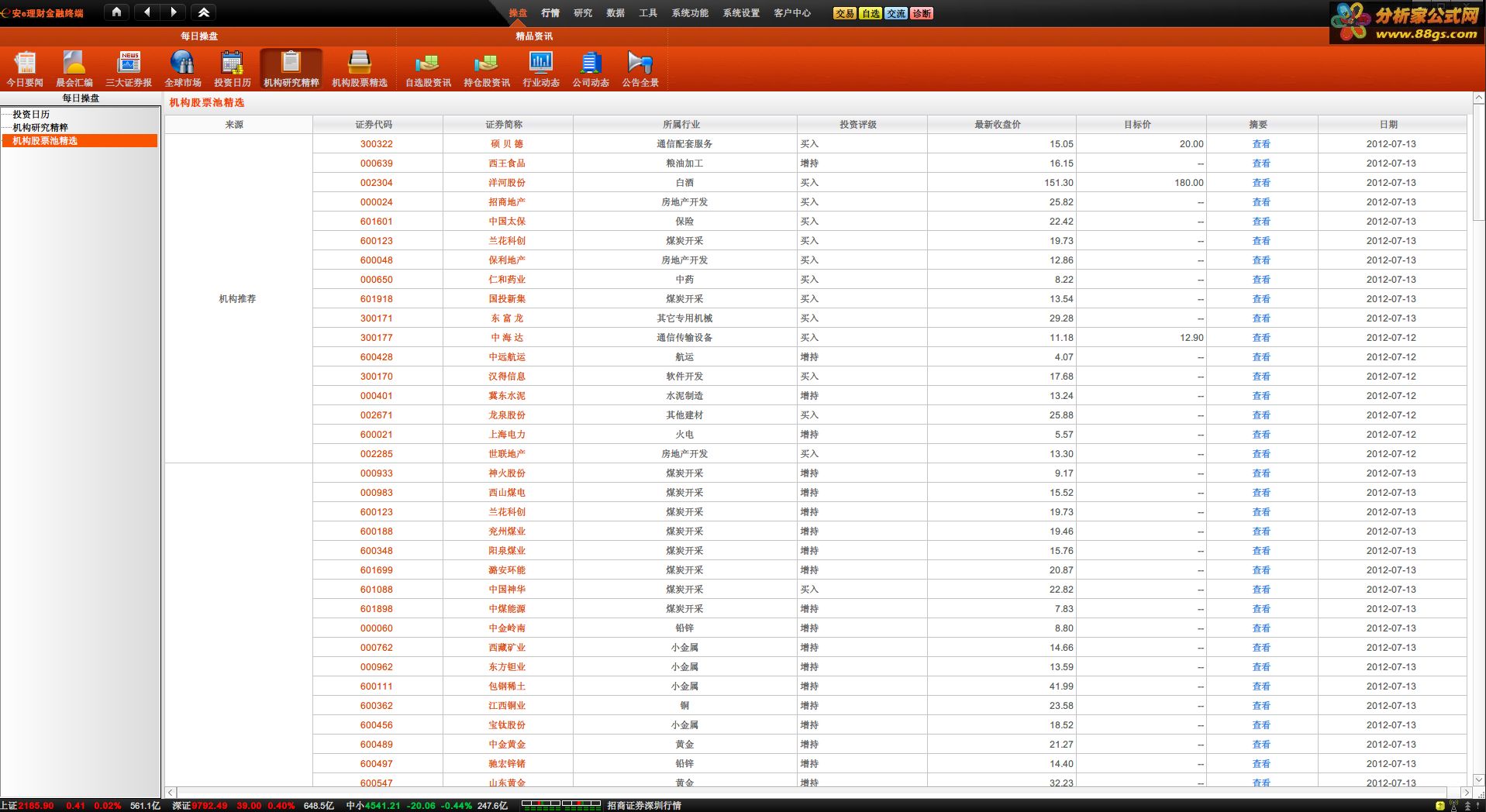Screen dimensions: 1486x812
Task: Click the red 诊断 button
Action: pyautogui.click(x=922, y=13)
